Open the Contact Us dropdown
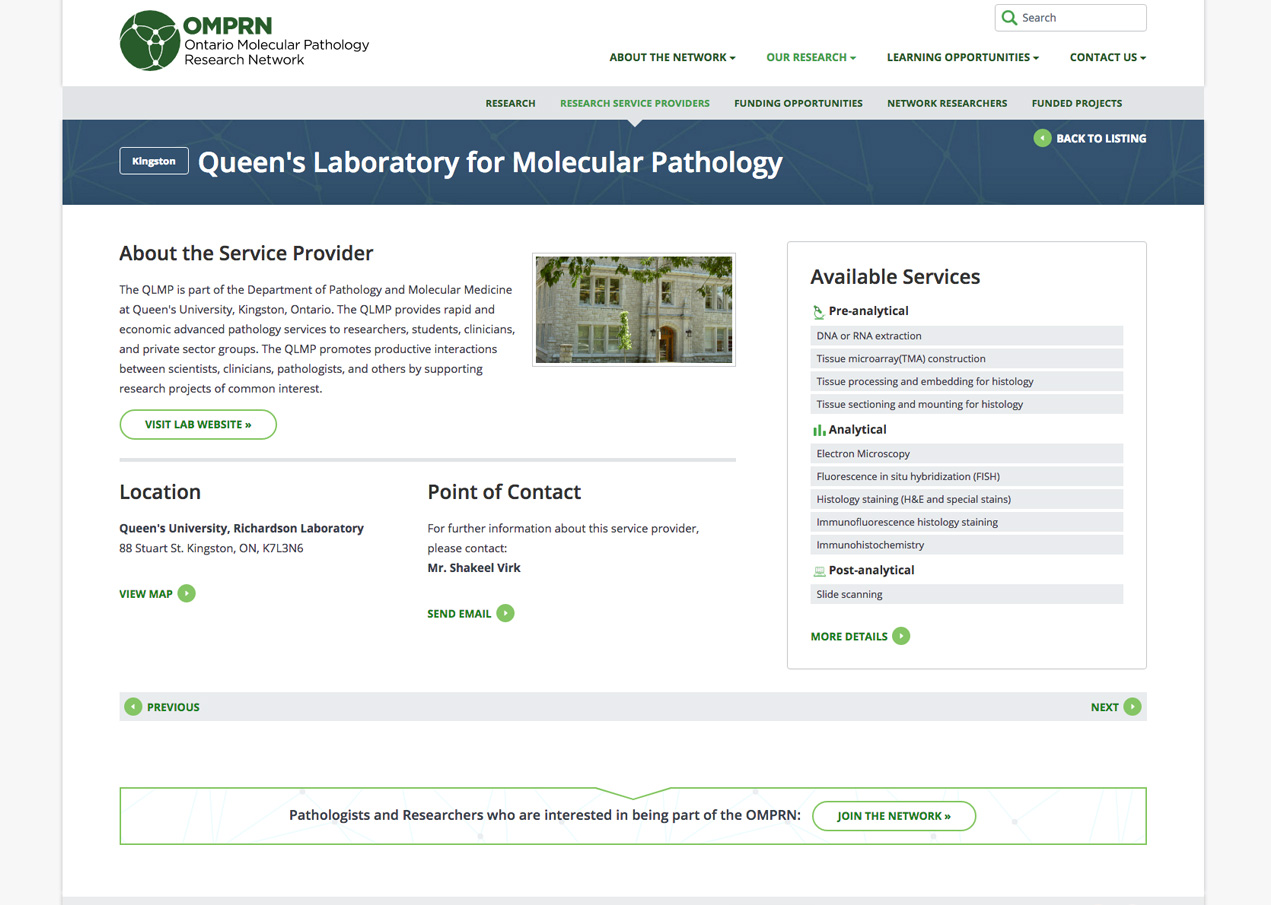This screenshot has width=1271, height=905. (x=1107, y=58)
